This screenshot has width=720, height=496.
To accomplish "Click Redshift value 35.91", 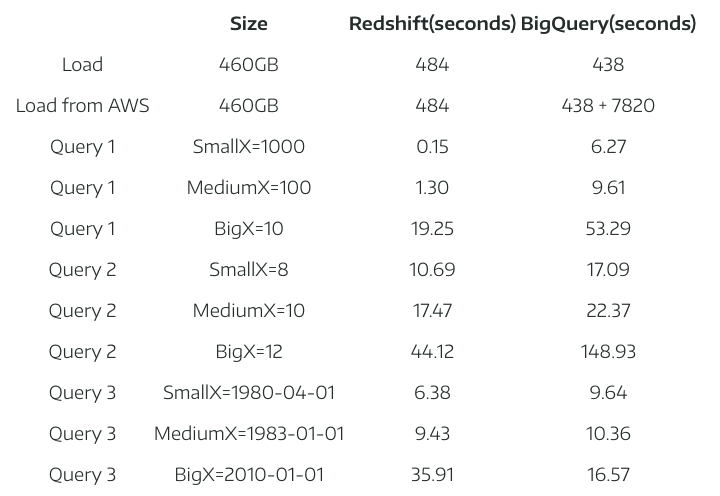I will point(432,475).
